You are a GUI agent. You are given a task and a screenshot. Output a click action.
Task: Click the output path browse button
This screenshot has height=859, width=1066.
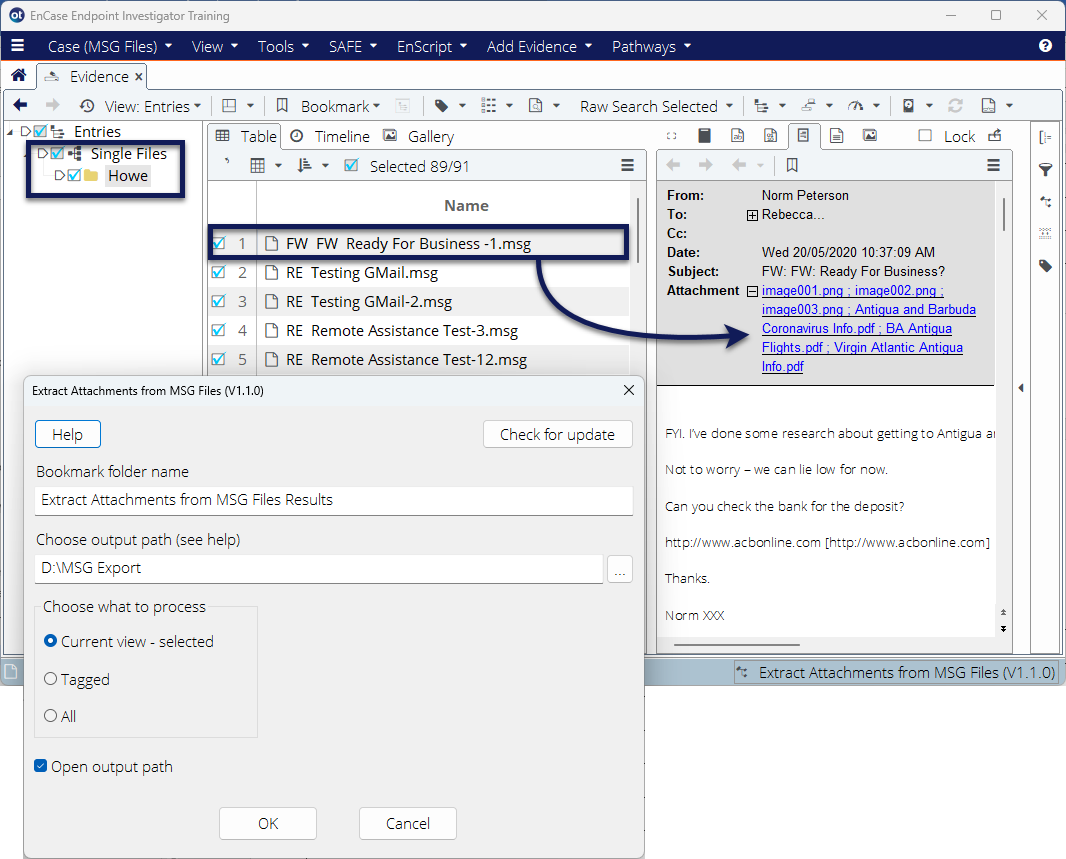(x=619, y=569)
